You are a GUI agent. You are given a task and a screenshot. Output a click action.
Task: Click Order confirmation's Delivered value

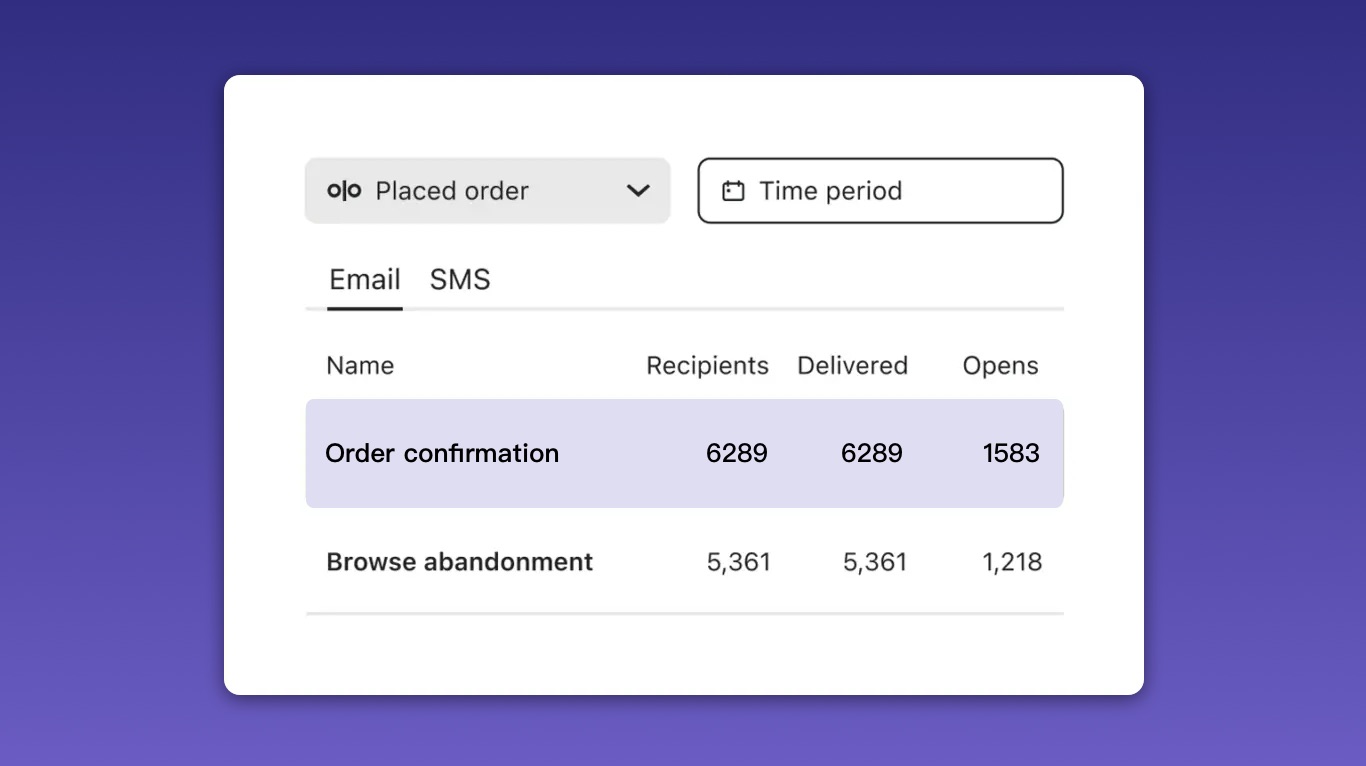(872, 453)
